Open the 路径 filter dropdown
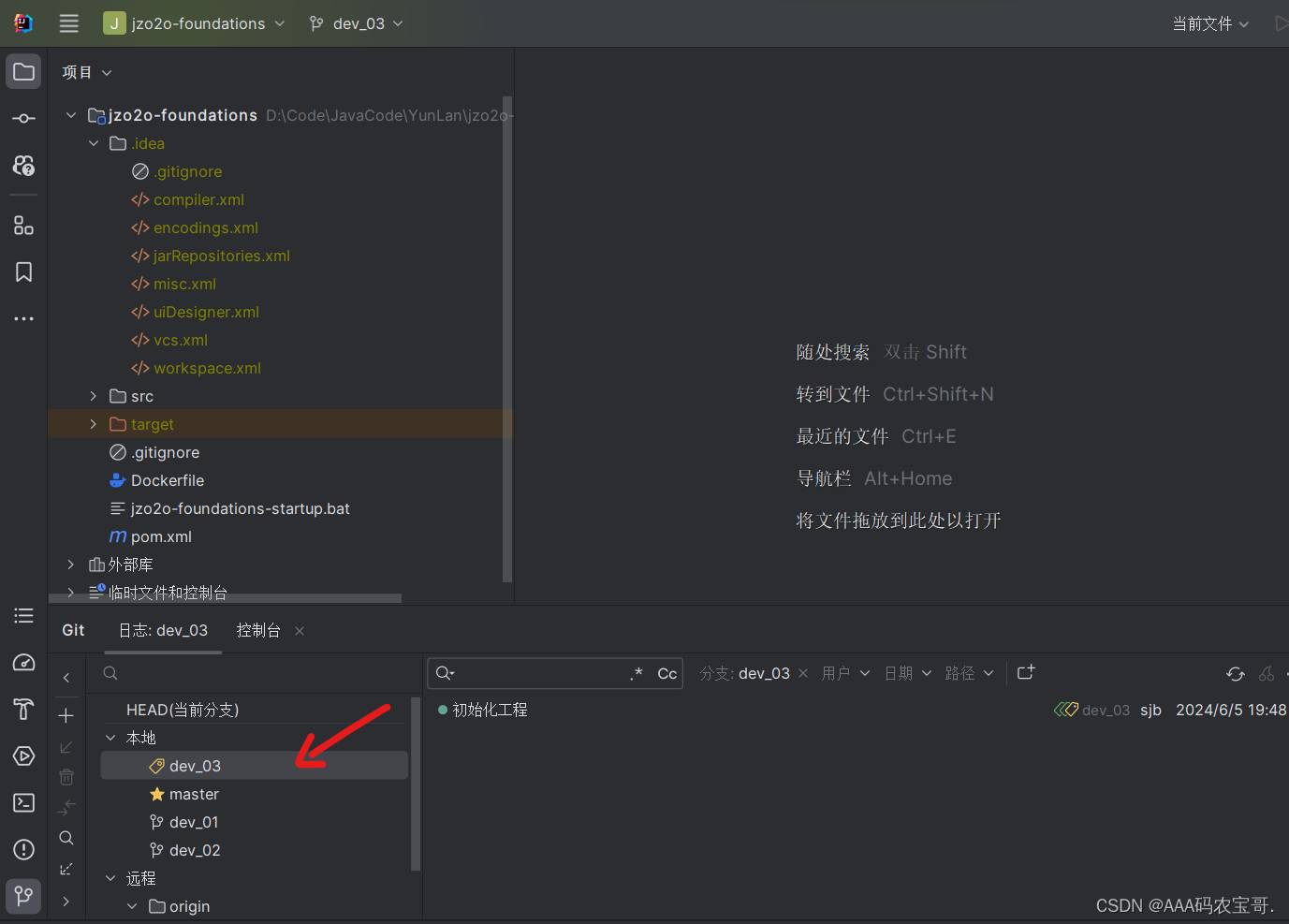This screenshot has height=924, width=1289. click(x=970, y=673)
